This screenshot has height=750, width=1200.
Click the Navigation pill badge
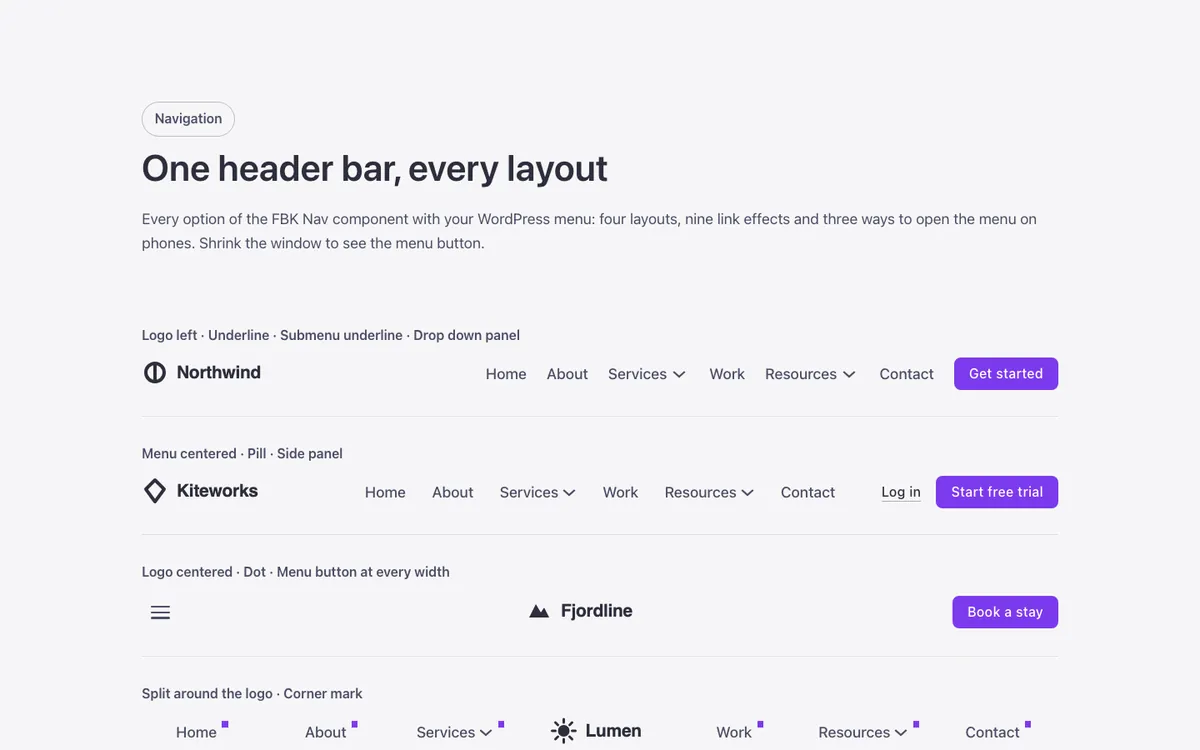pyautogui.click(x=188, y=119)
